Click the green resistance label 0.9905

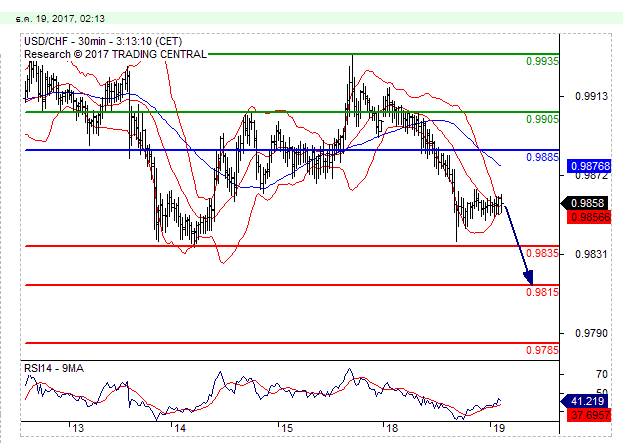point(542,119)
